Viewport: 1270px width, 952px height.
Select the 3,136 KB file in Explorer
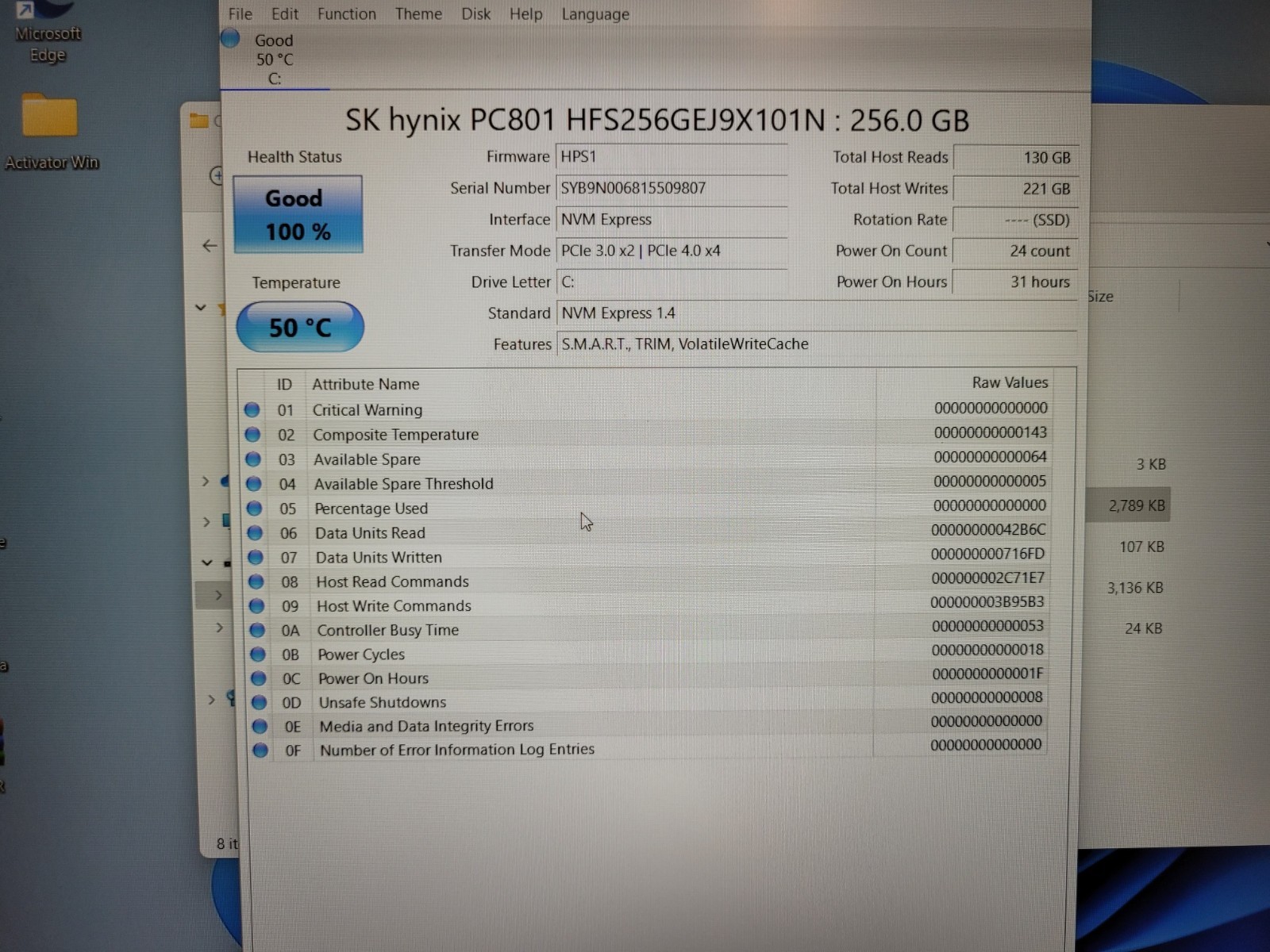(x=1135, y=588)
